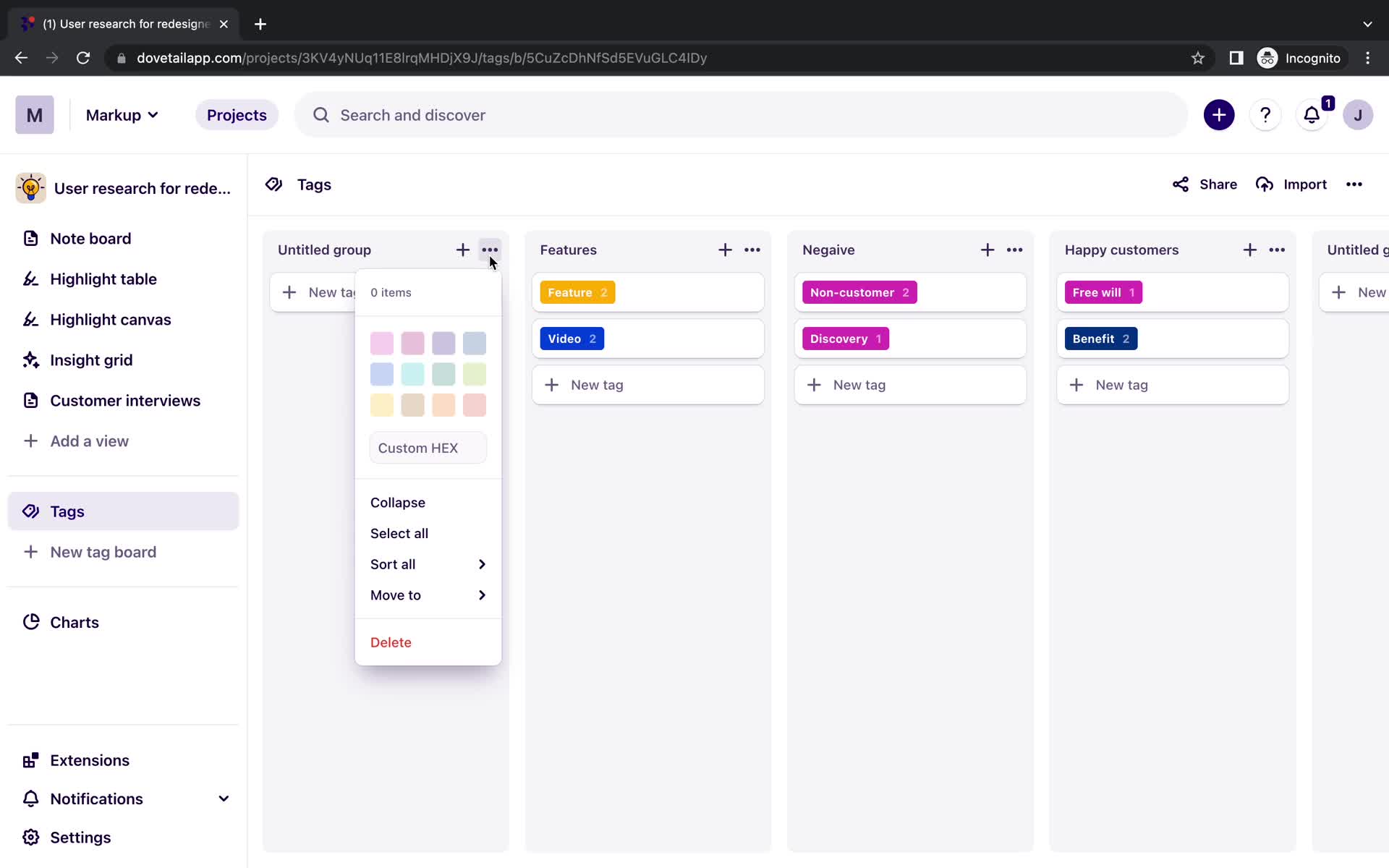
Task: Navigate to Insight grid view
Action: (91, 360)
